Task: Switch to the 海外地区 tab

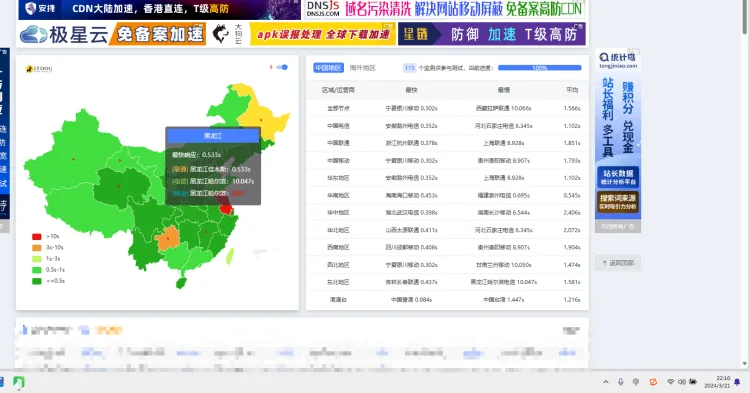Action: [362, 68]
